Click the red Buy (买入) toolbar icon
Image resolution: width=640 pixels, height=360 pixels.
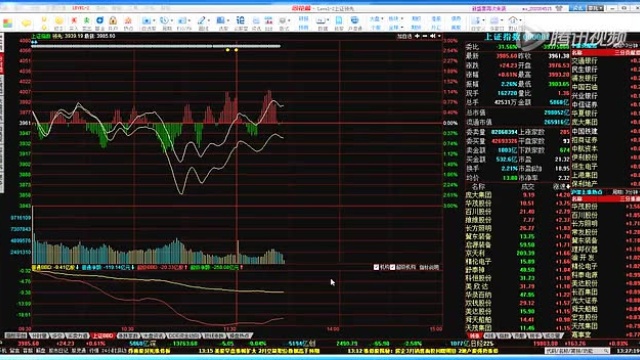(74, 20)
